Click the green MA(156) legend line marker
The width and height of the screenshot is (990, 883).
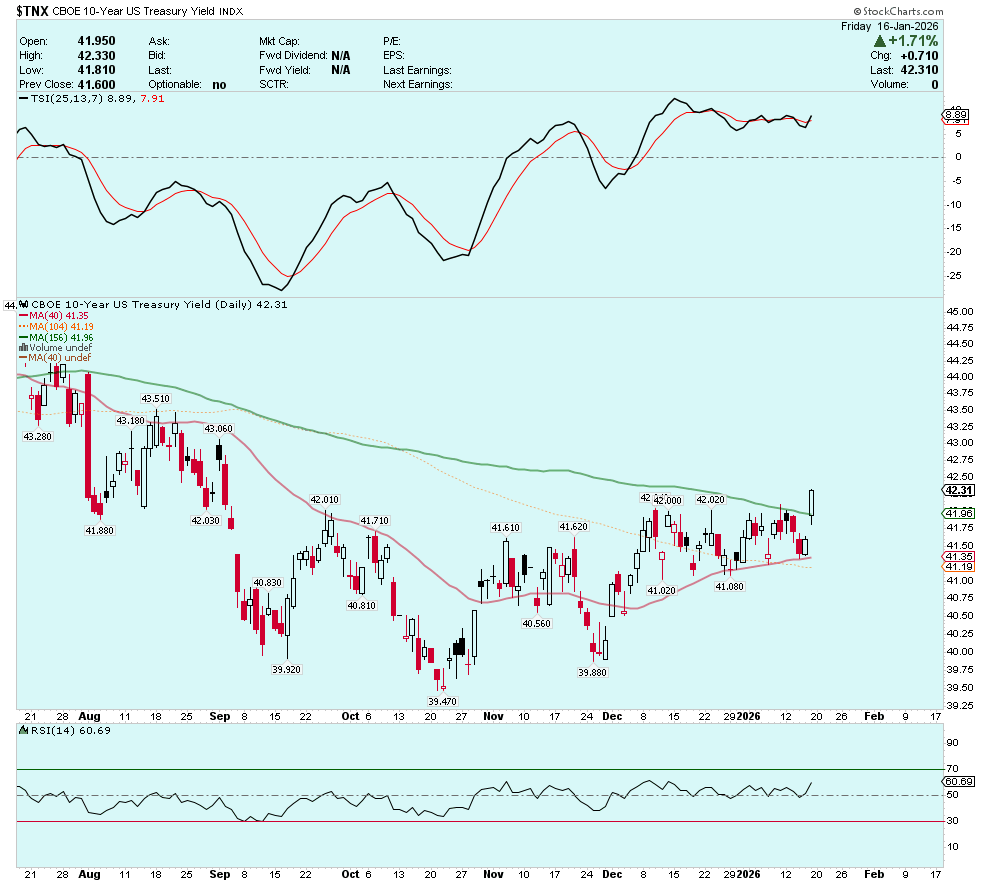(x=23, y=338)
